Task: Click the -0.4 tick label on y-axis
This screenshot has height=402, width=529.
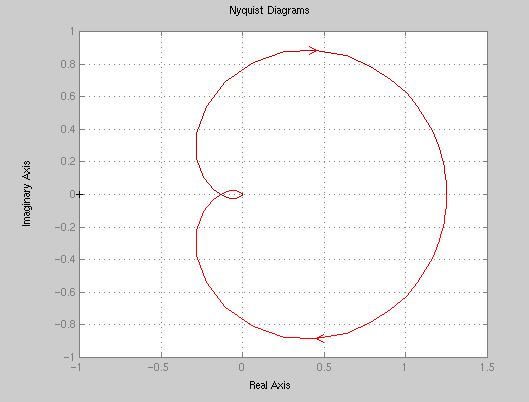Action: (x=65, y=259)
